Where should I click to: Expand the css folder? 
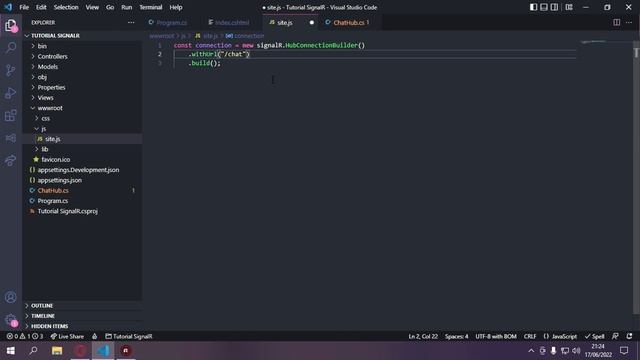[x=82, y=118]
